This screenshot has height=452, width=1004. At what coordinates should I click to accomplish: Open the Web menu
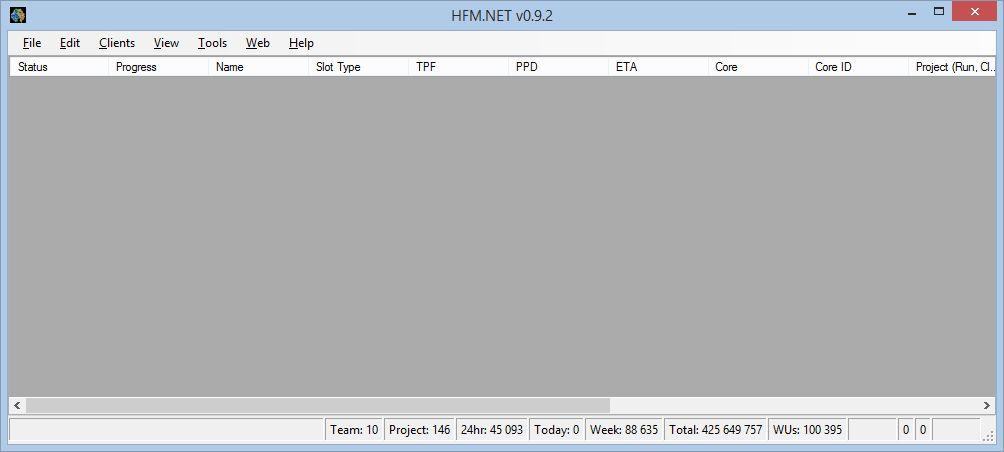257,43
